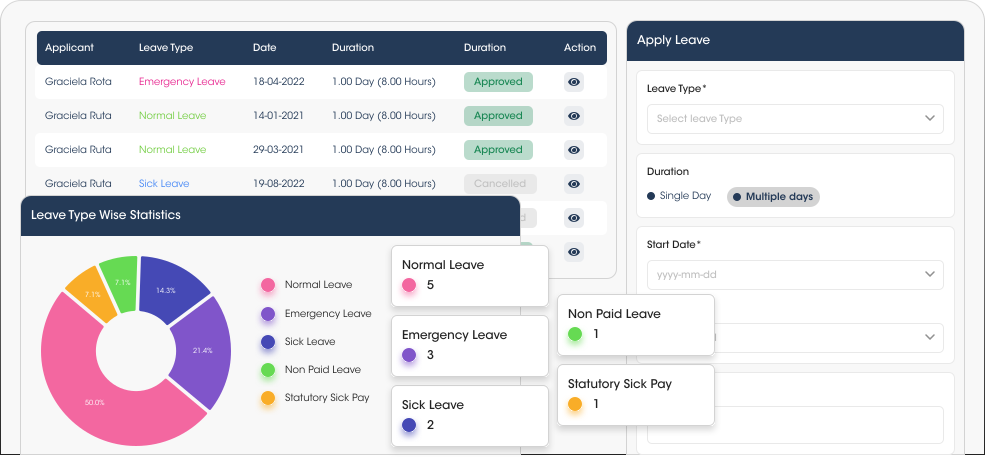Click Graciela Rota applicant name

[78, 82]
